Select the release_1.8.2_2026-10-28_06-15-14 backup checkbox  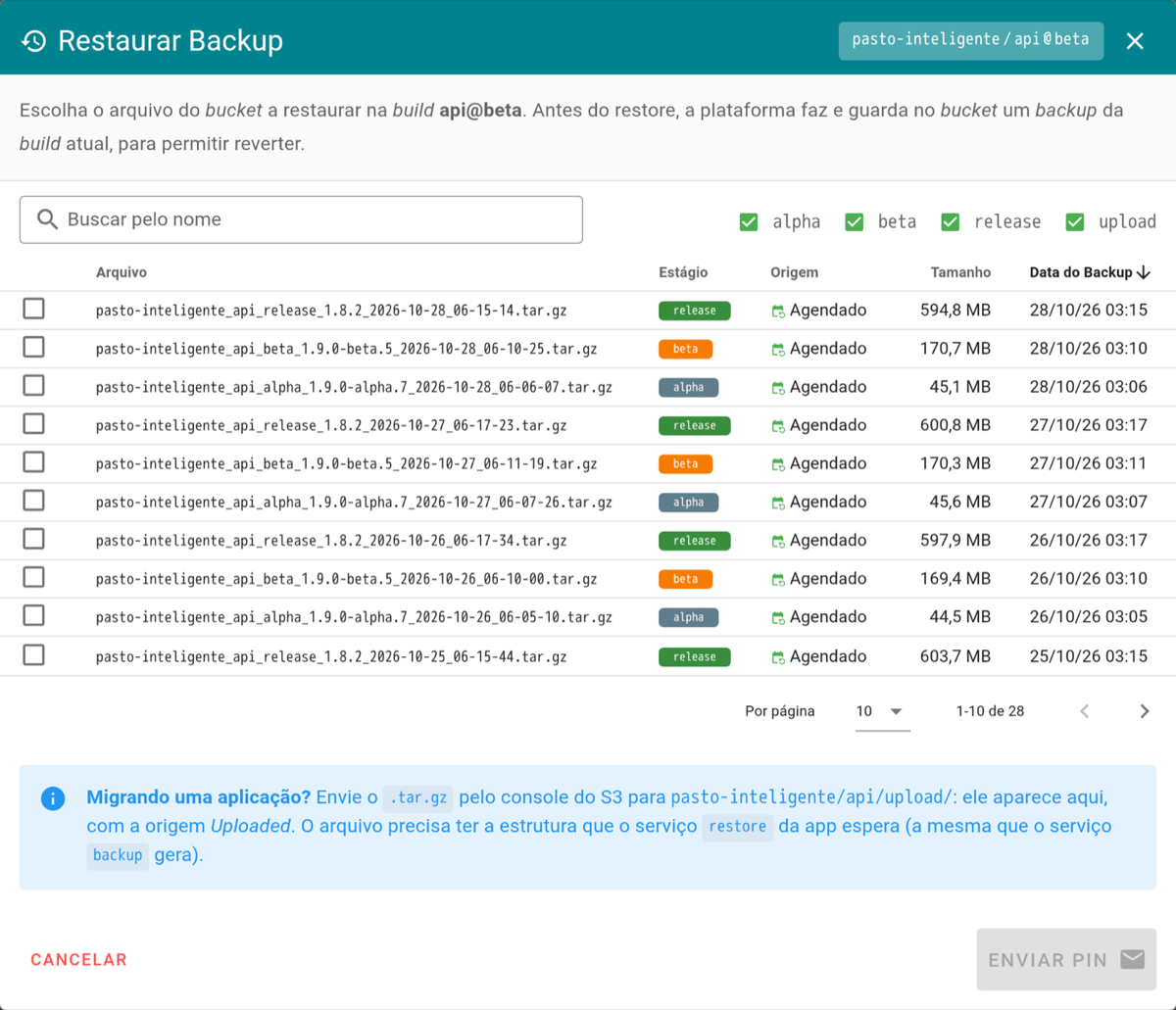point(33,310)
